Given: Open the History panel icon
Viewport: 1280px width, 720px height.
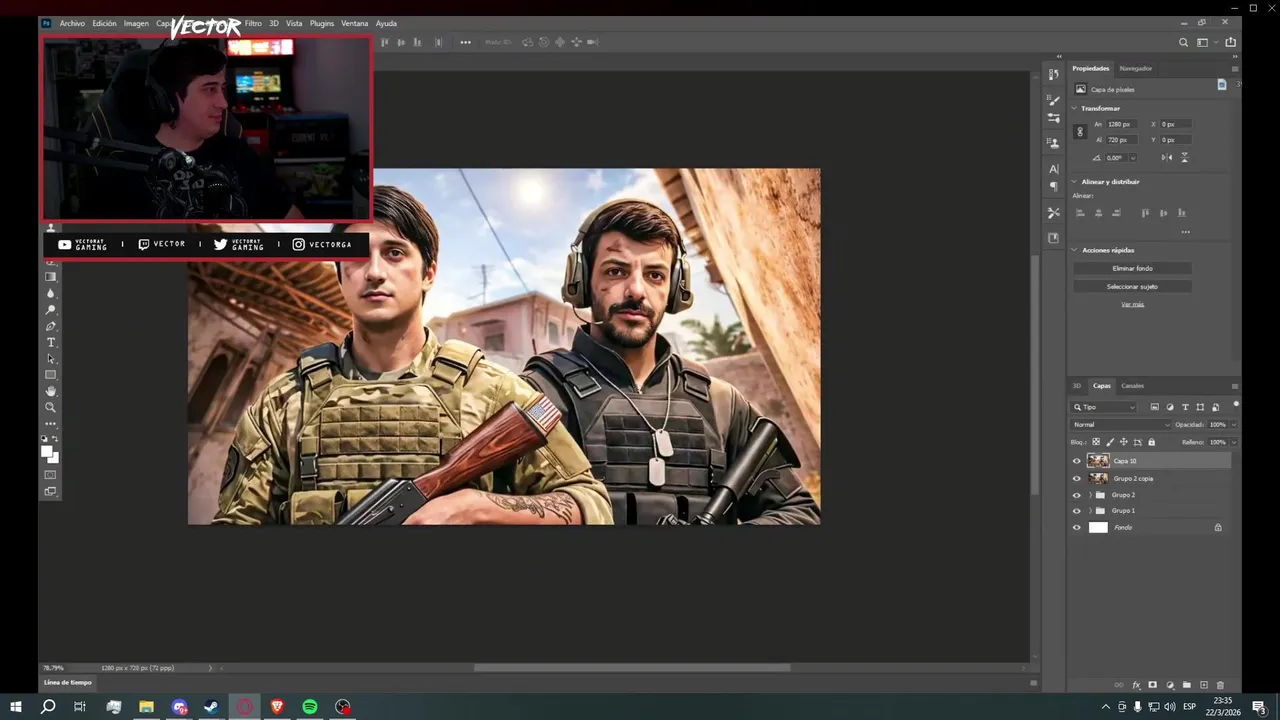Looking at the screenshot, I should point(1053,75).
